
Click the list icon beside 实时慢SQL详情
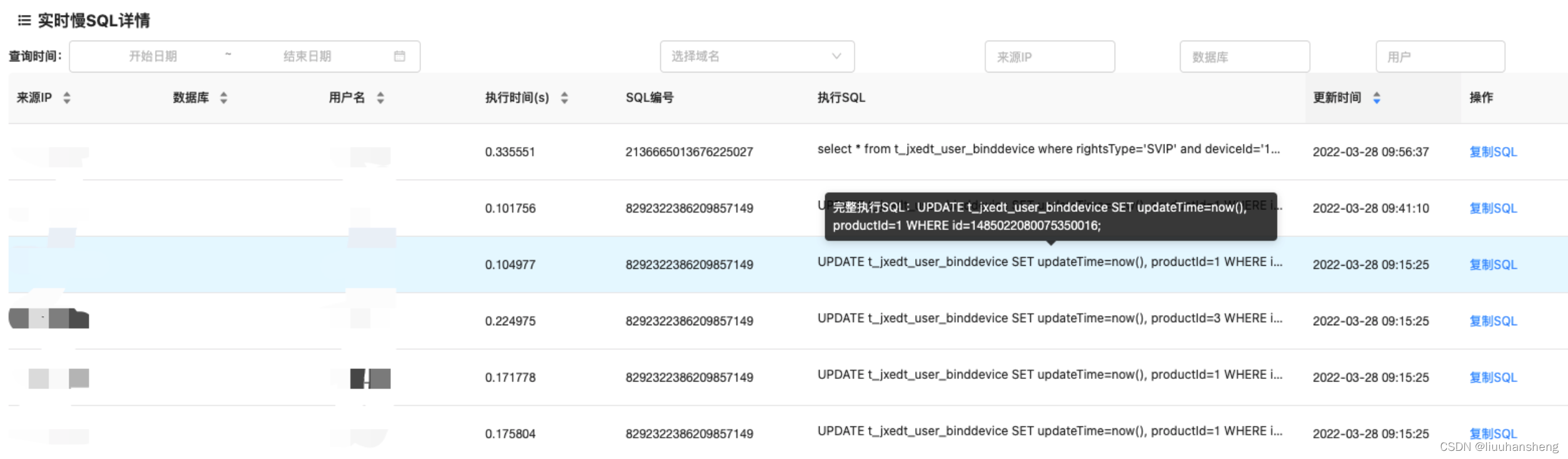coord(24,21)
